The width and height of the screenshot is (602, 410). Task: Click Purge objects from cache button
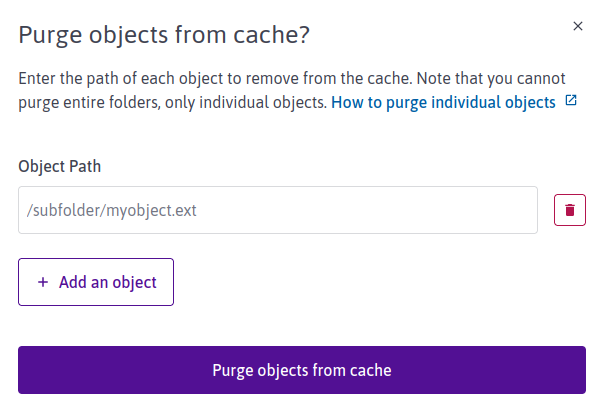click(301, 370)
